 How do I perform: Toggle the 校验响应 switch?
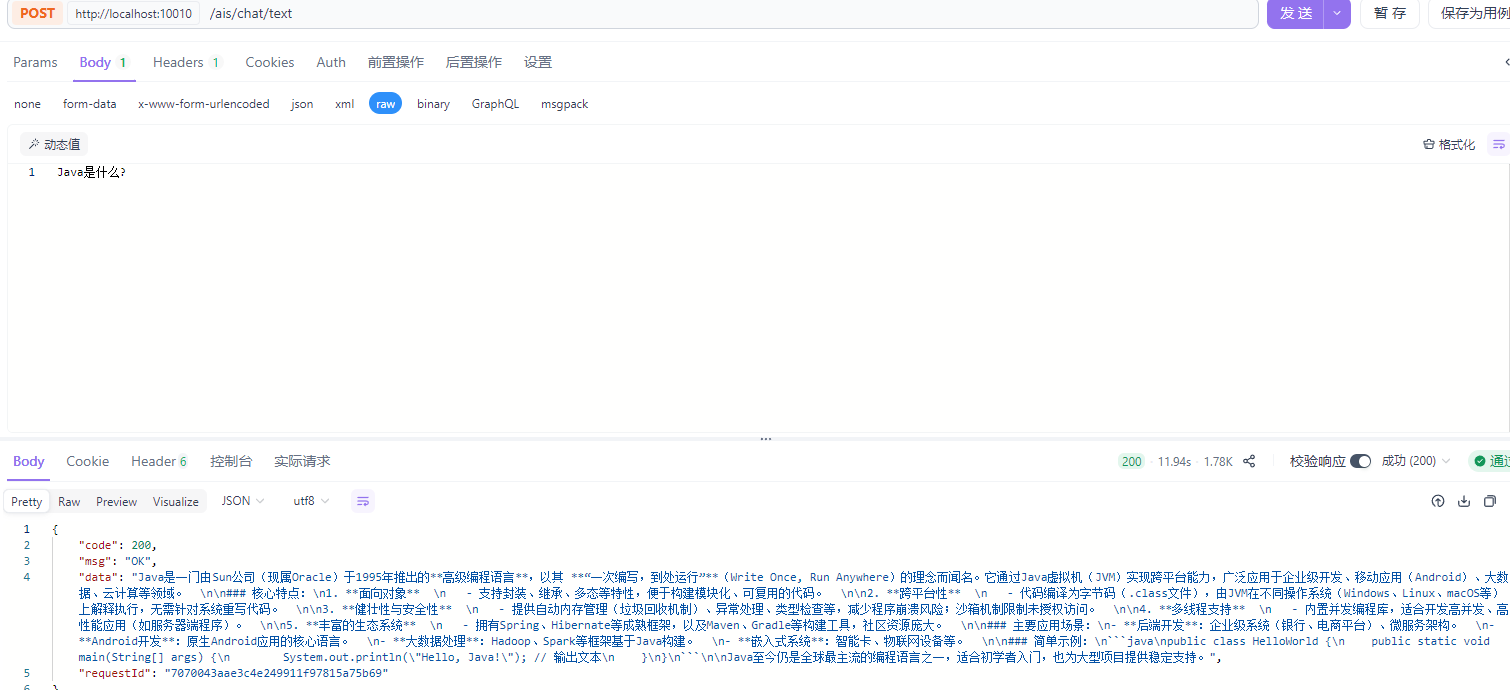1360,461
